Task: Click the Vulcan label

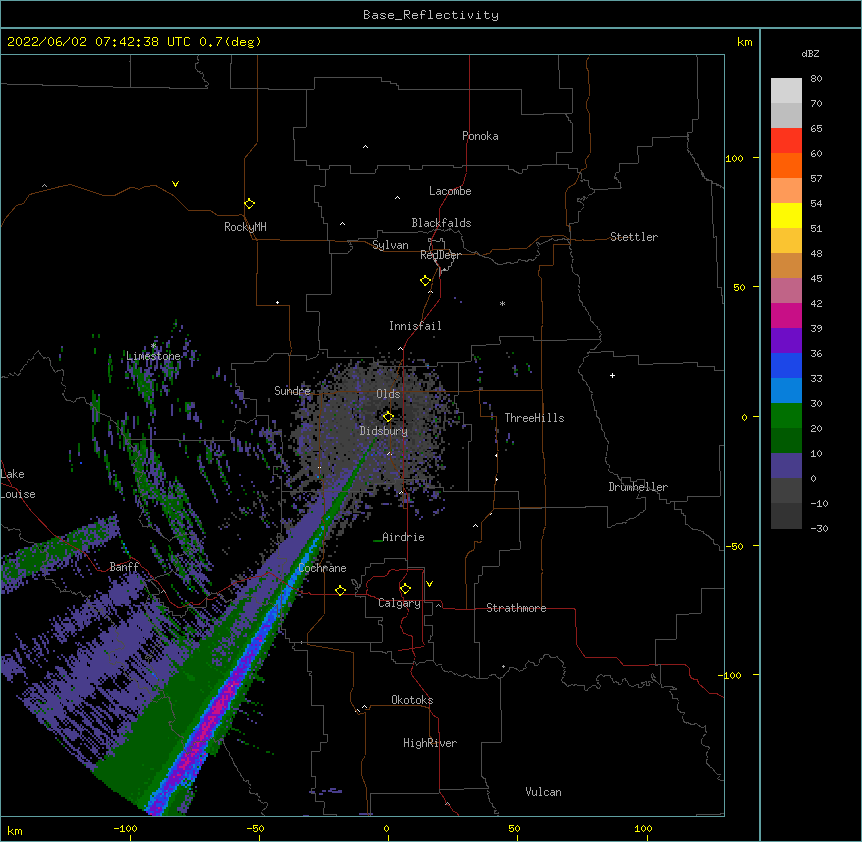Action: (x=543, y=792)
